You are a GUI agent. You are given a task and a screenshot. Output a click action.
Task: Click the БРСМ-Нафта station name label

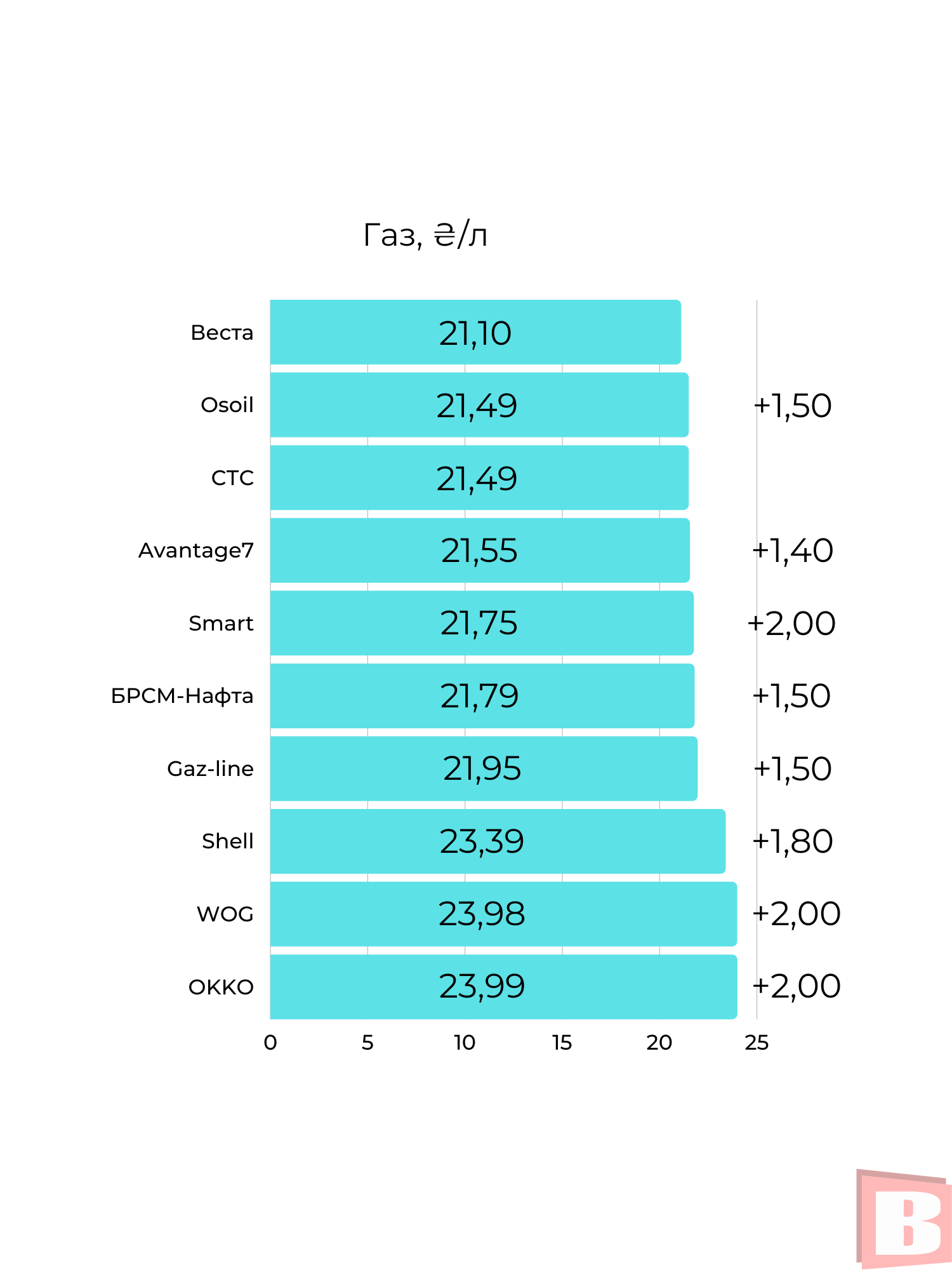(x=182, y=696)
